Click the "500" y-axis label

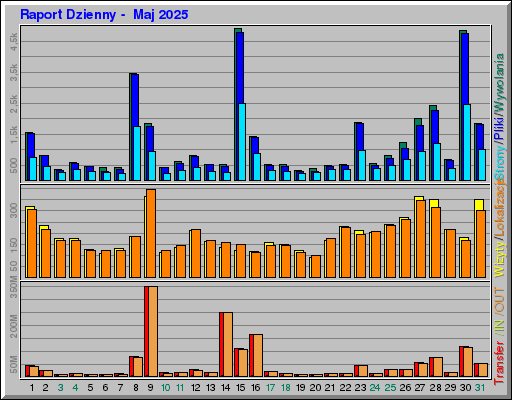(x=14, y=165)
